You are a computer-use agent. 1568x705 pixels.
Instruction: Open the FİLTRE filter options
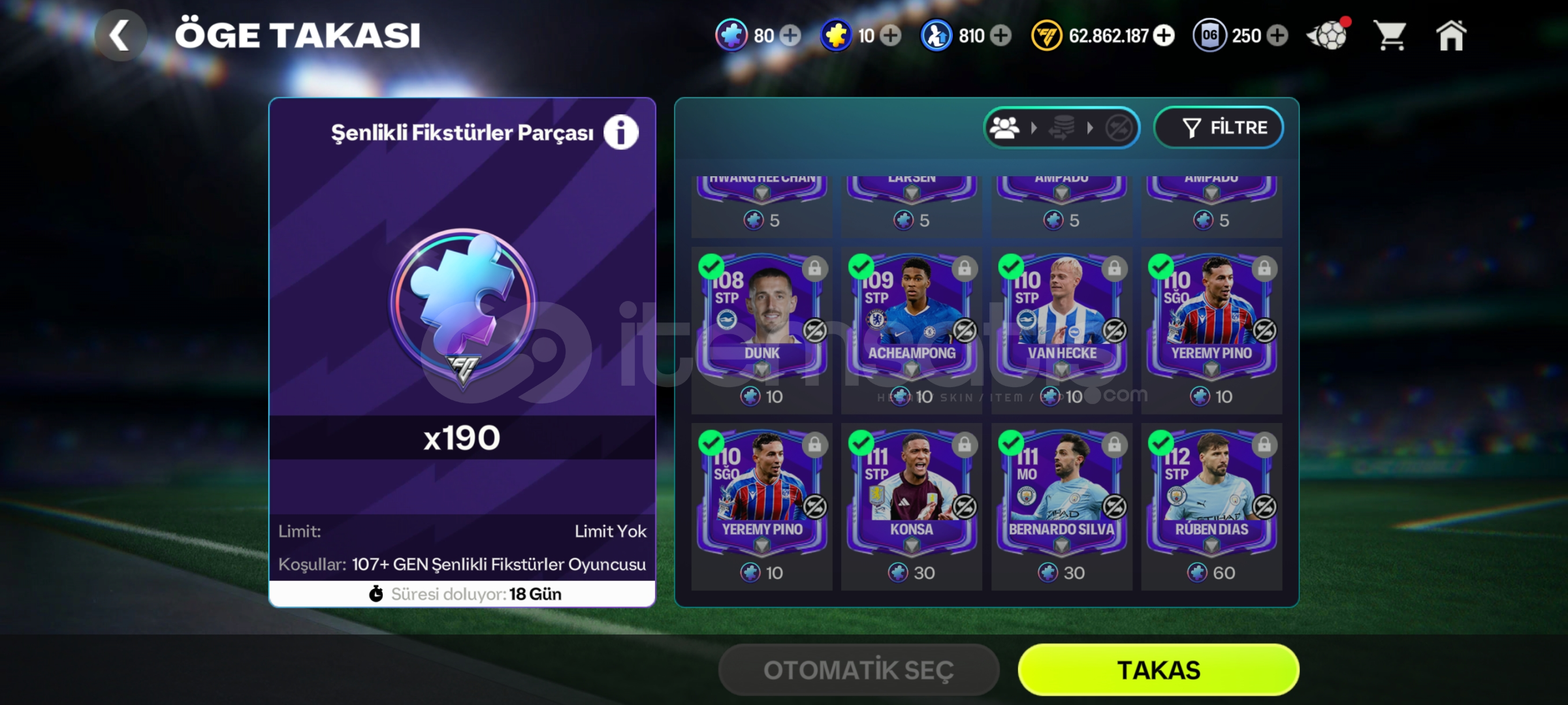[1219, 127]
